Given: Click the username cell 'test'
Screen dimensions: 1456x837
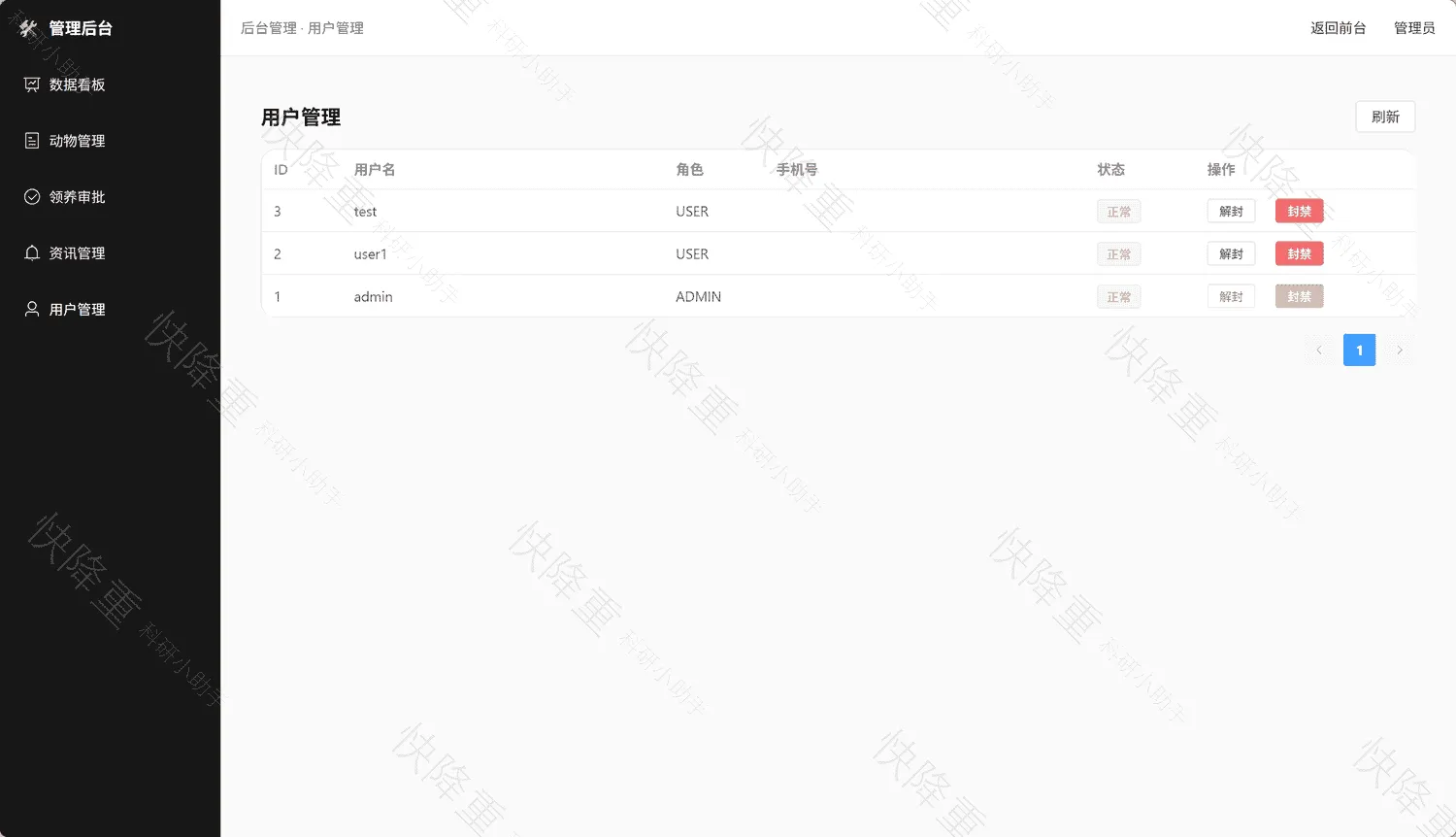Looking at the screenshot, I should 365,212.
